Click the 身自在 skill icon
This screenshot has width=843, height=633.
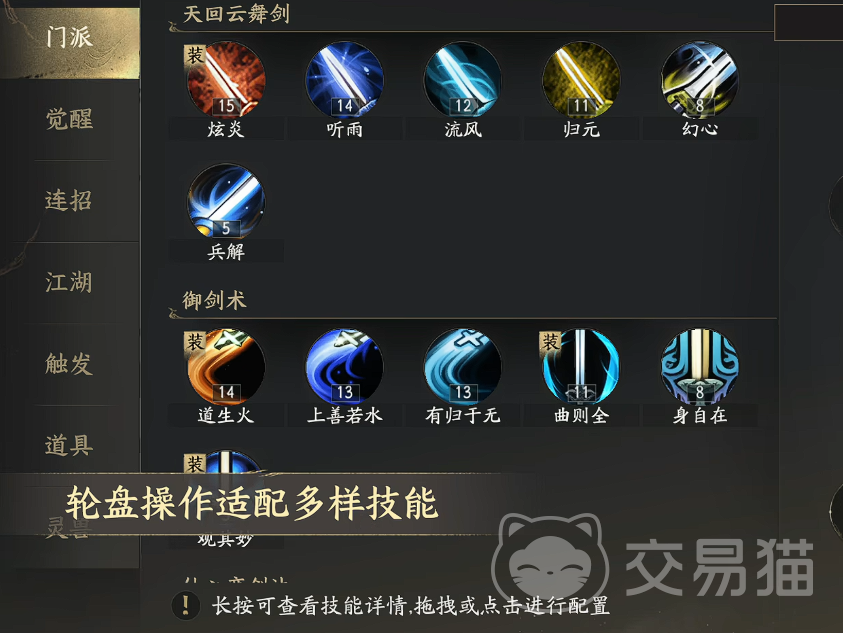pyautogui.click(x=699, y=366)
